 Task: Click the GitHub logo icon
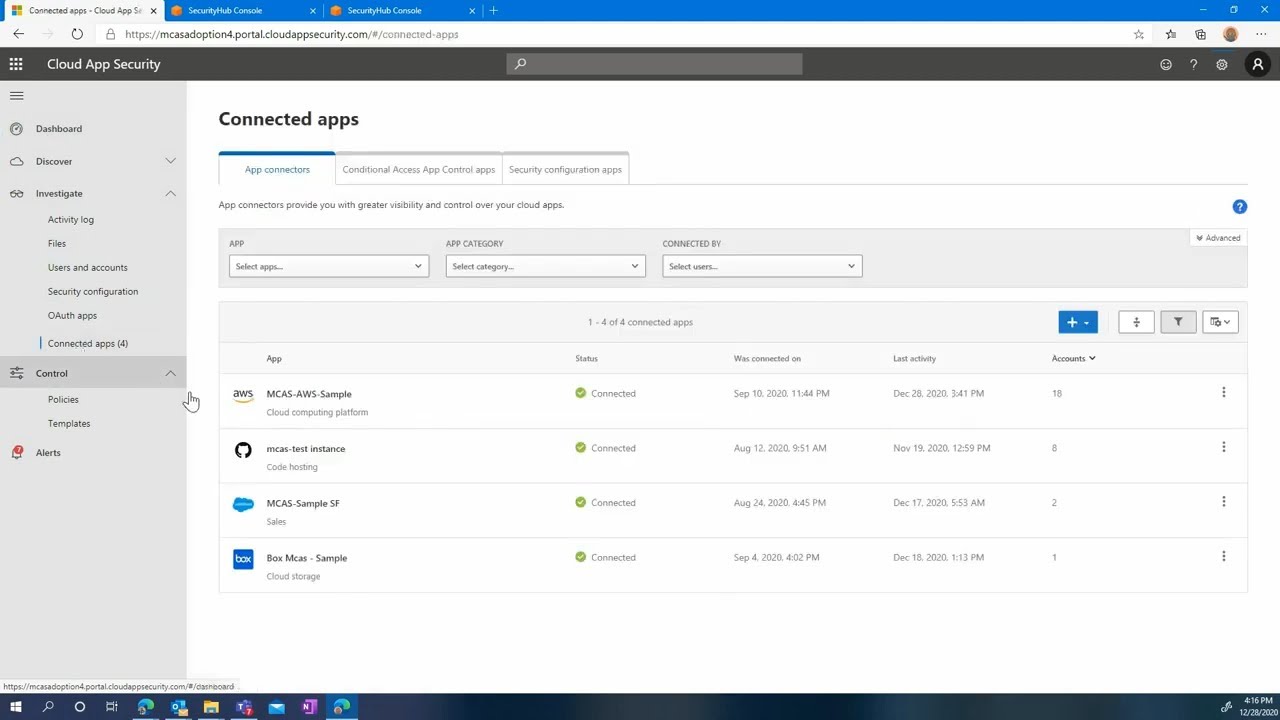[243, 450]
